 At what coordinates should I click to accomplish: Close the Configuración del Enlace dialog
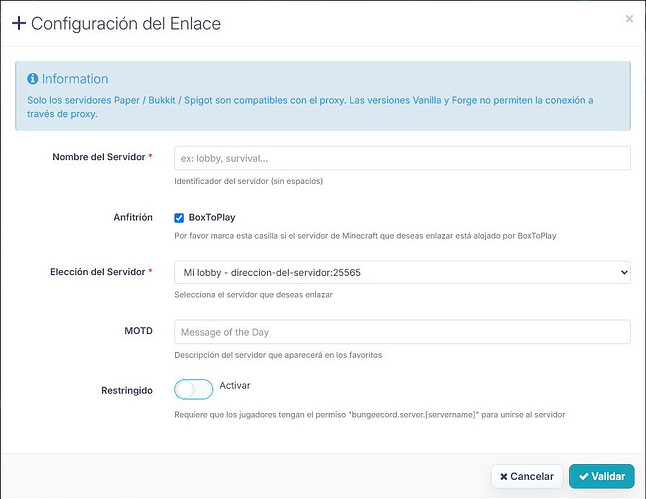(629, 19)
